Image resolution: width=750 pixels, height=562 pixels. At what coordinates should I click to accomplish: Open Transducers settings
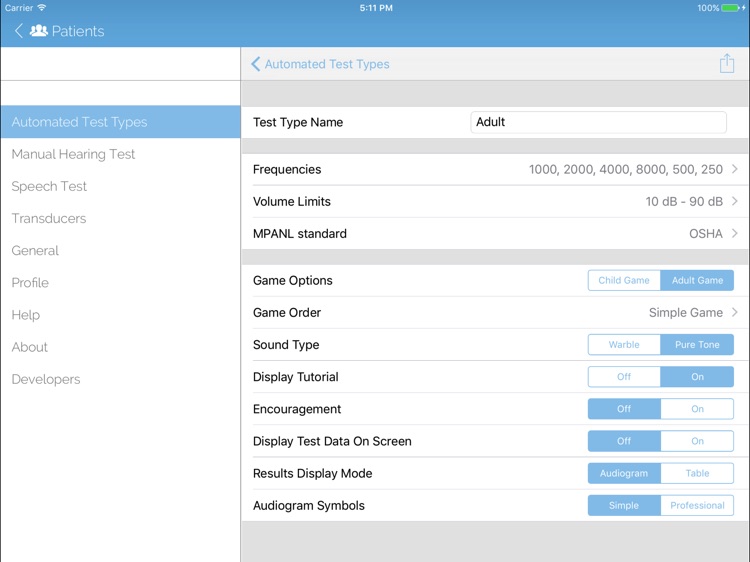121,218
